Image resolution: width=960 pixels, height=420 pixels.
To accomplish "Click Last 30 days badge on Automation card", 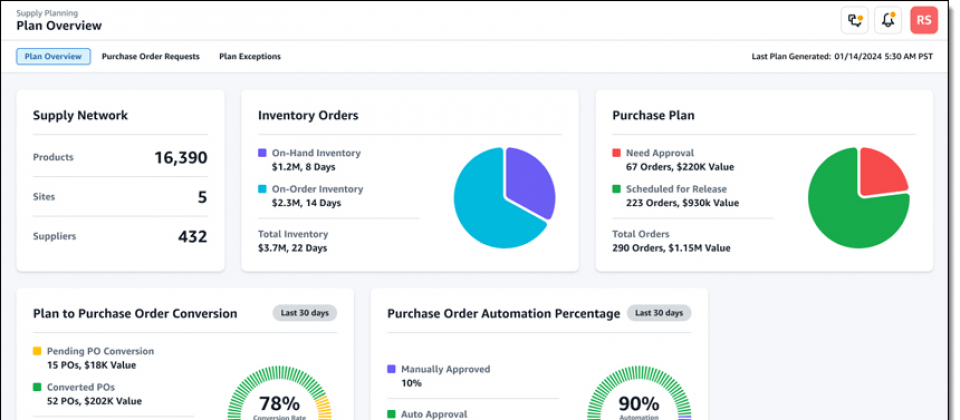I will point(659,313).
